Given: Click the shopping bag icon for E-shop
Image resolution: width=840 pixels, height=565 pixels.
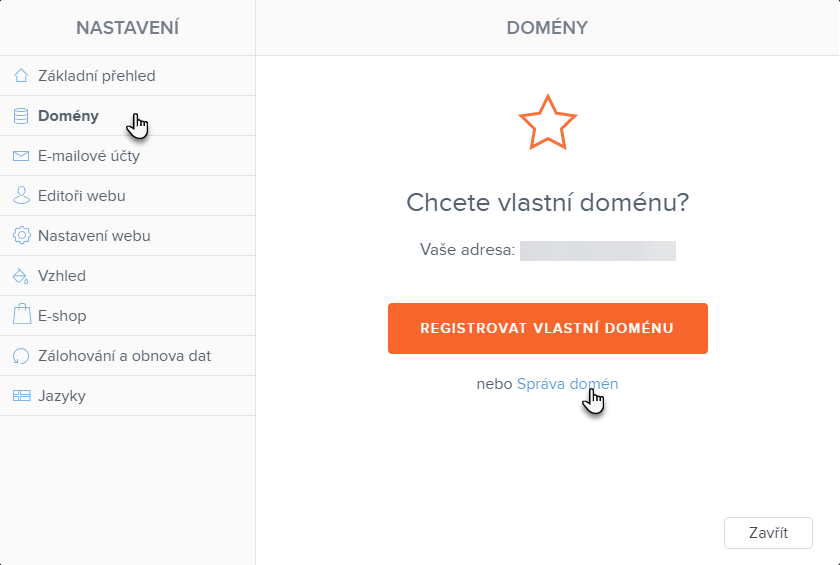Looking at the screenshot, I should tap(21, 316).
